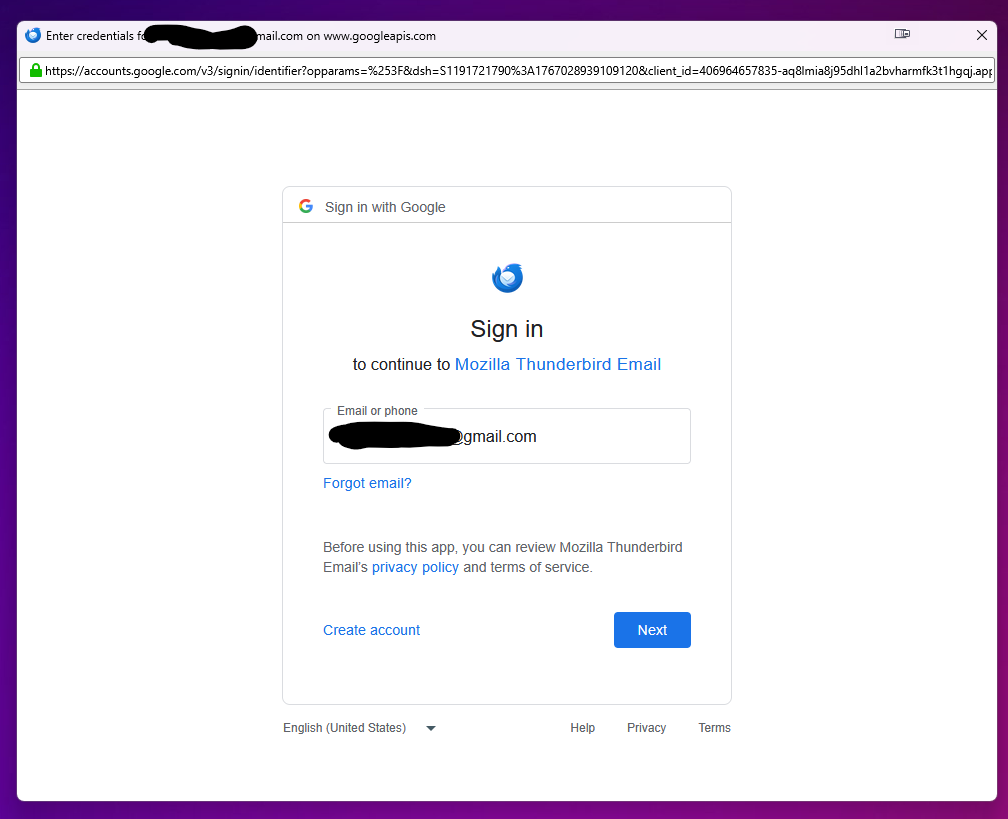1008x819 pixels.
Task: Open the Privacy footer link
Action: click(646, 728)
